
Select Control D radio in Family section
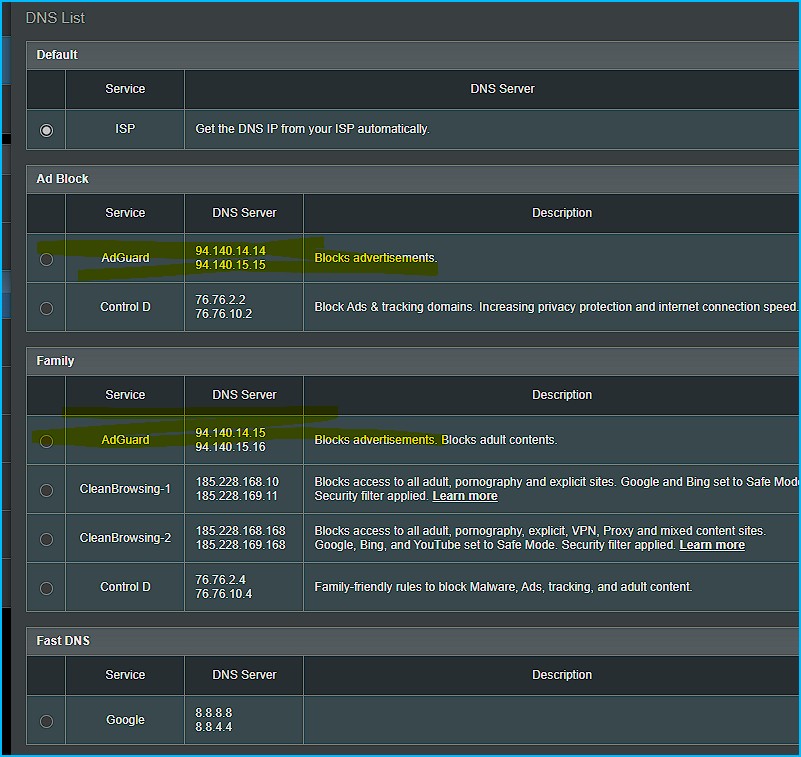click(46, 588)
